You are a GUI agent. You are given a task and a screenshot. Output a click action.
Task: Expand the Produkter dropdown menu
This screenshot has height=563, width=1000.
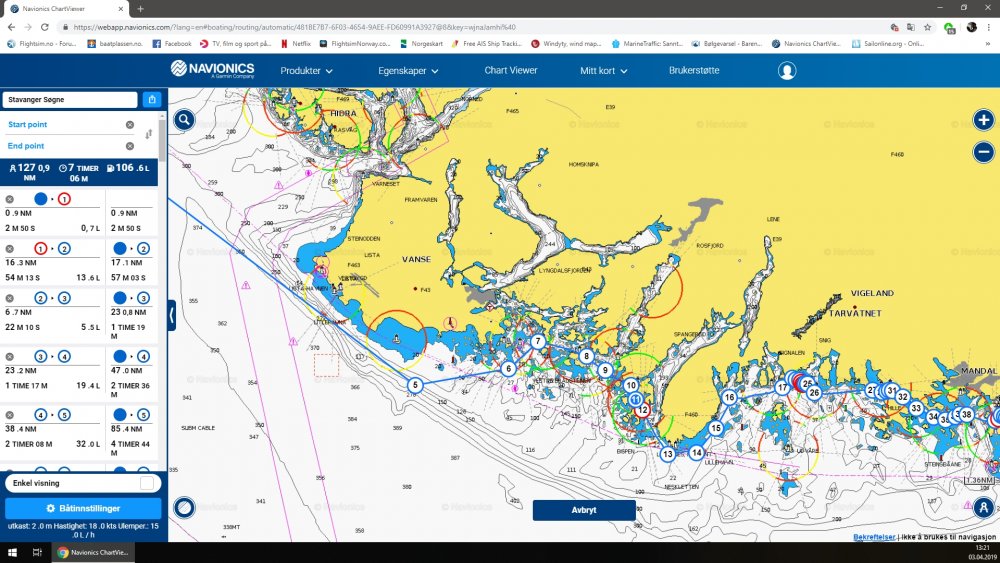point(306,71)
